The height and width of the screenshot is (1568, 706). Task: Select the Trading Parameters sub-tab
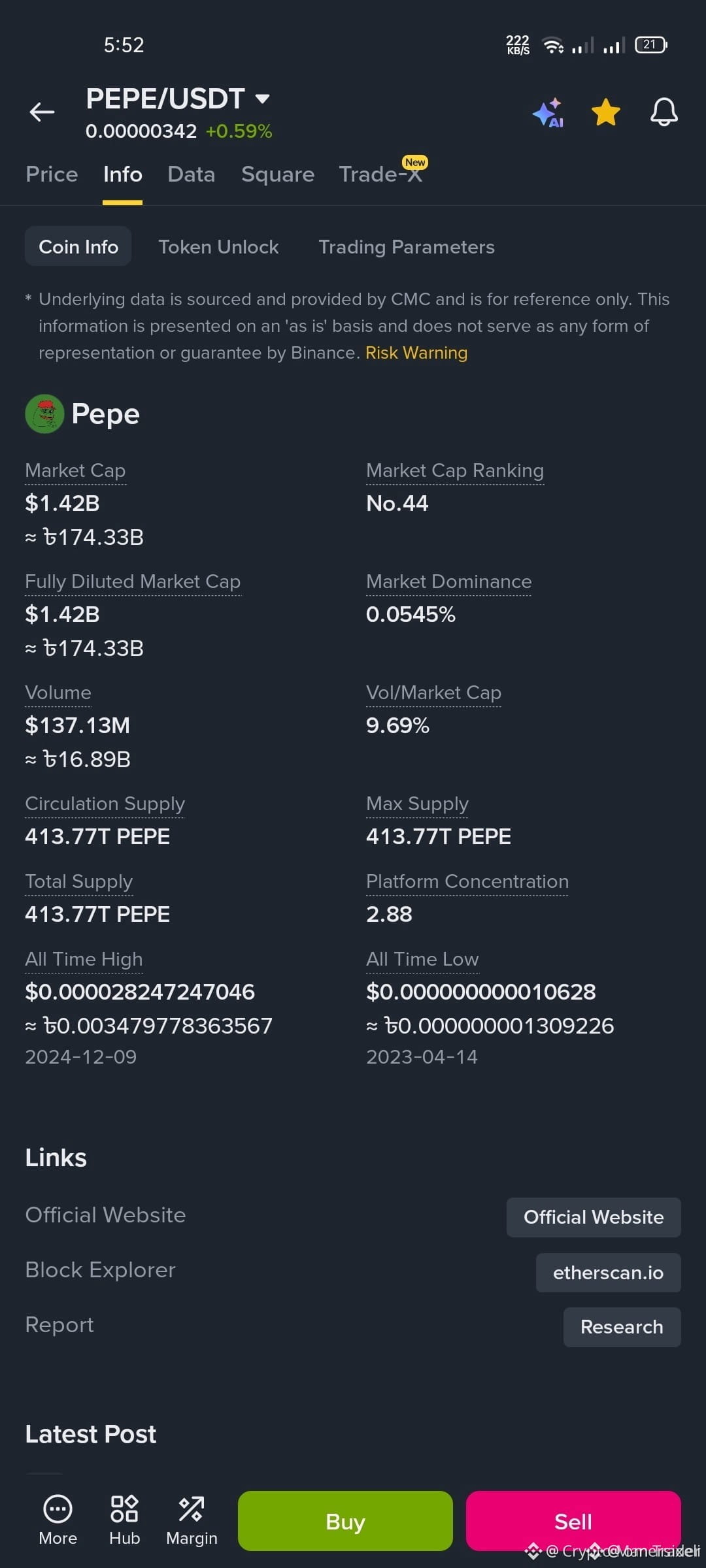[407, 247]
